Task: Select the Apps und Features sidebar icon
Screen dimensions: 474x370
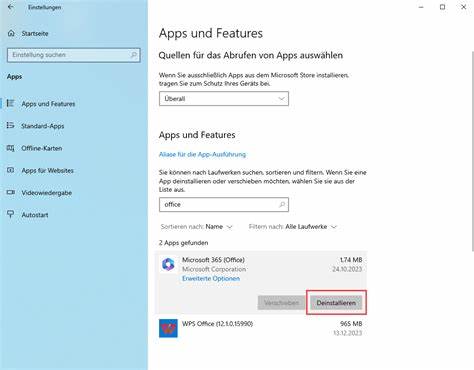Action: [11, 103]
